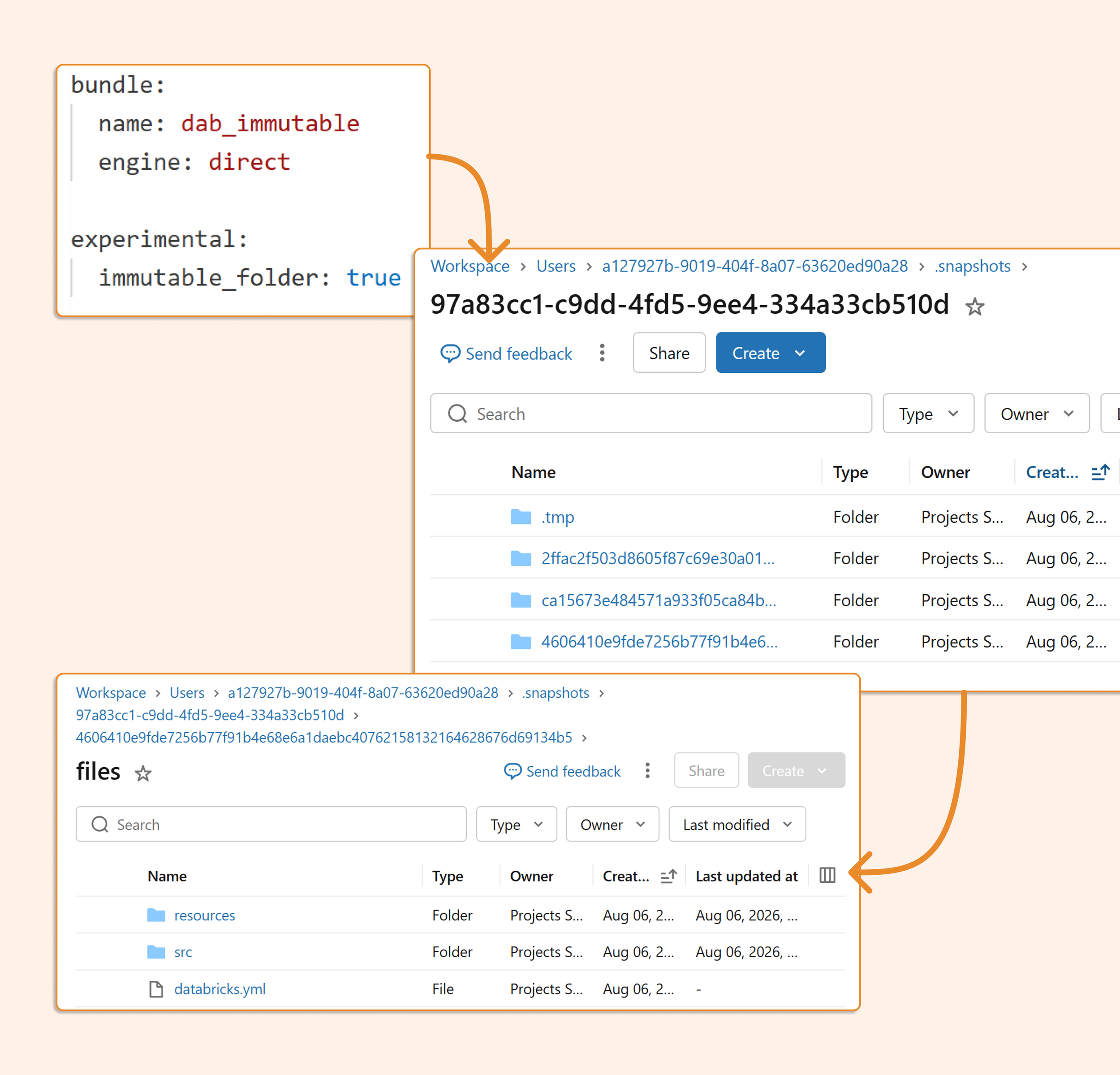1120x1075 pixels.
Task: Click disabled Share button in files panel
Action: [706, 770]
